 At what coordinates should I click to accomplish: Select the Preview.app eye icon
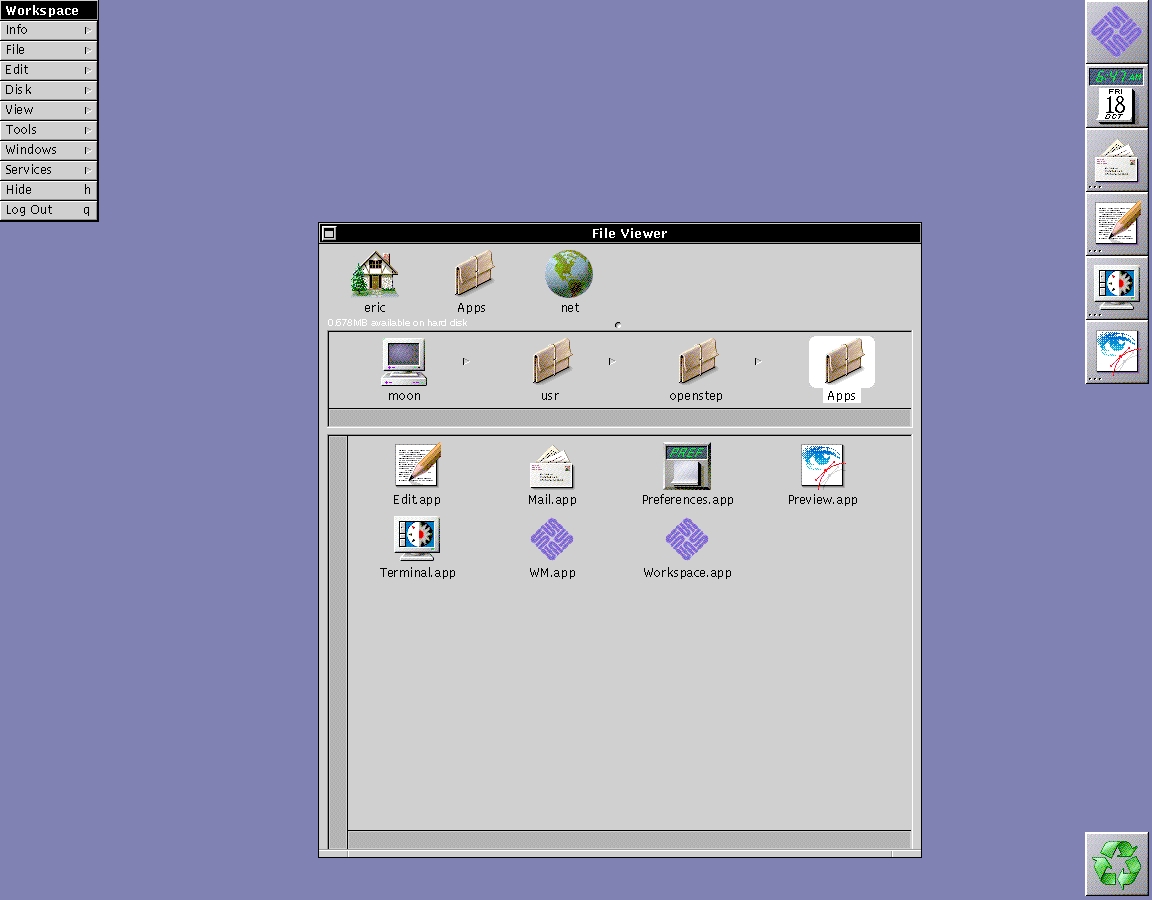(822, 466)
